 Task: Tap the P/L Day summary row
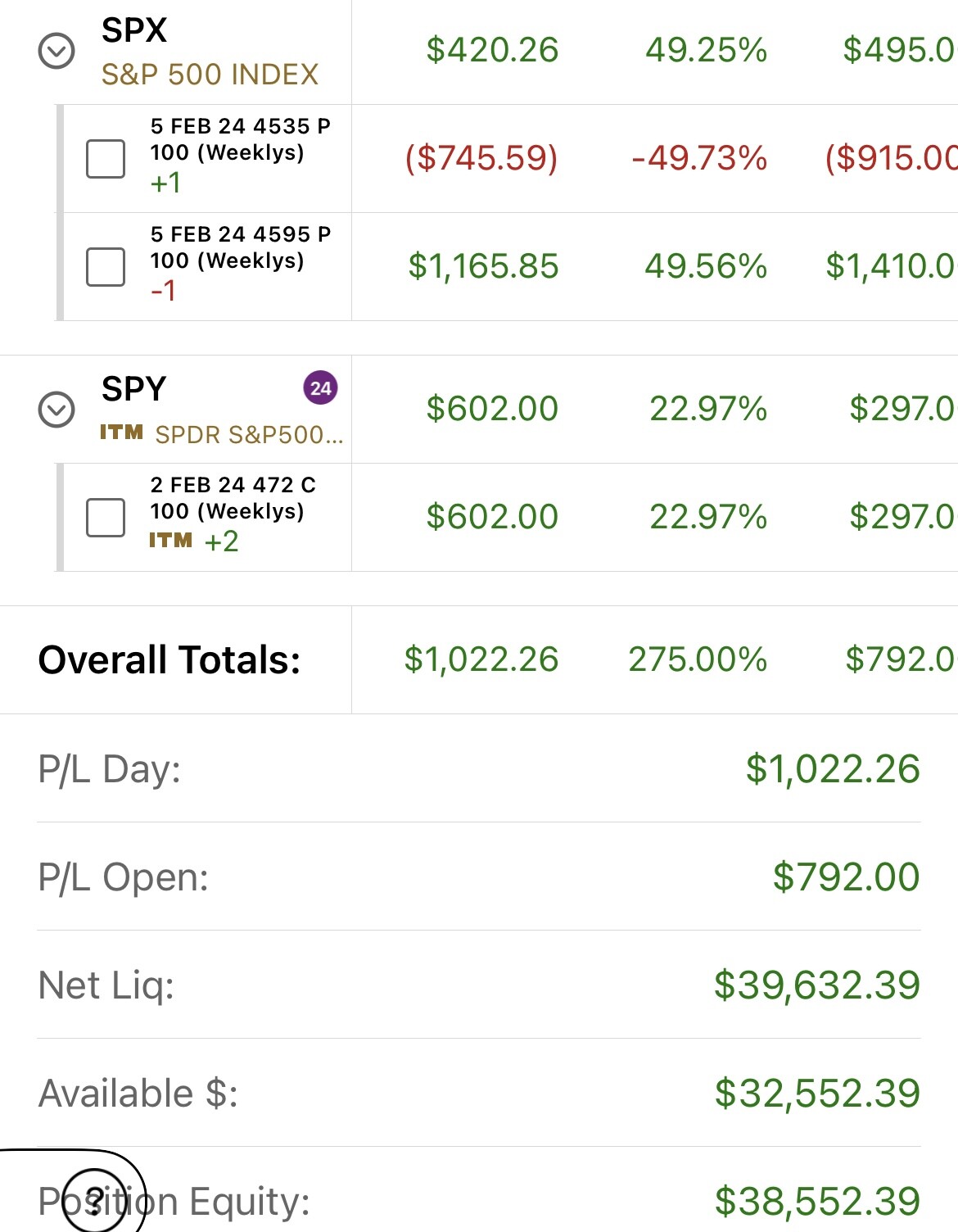pos(479,768)
